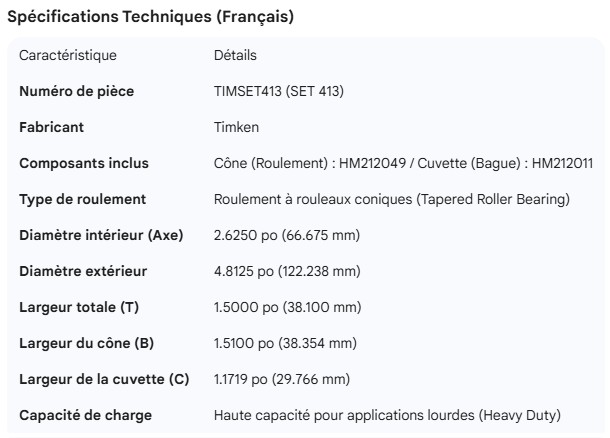Select the Caractéristique column header
The image size is (610, 438).
pyautogui.click(x=68, y=55)
